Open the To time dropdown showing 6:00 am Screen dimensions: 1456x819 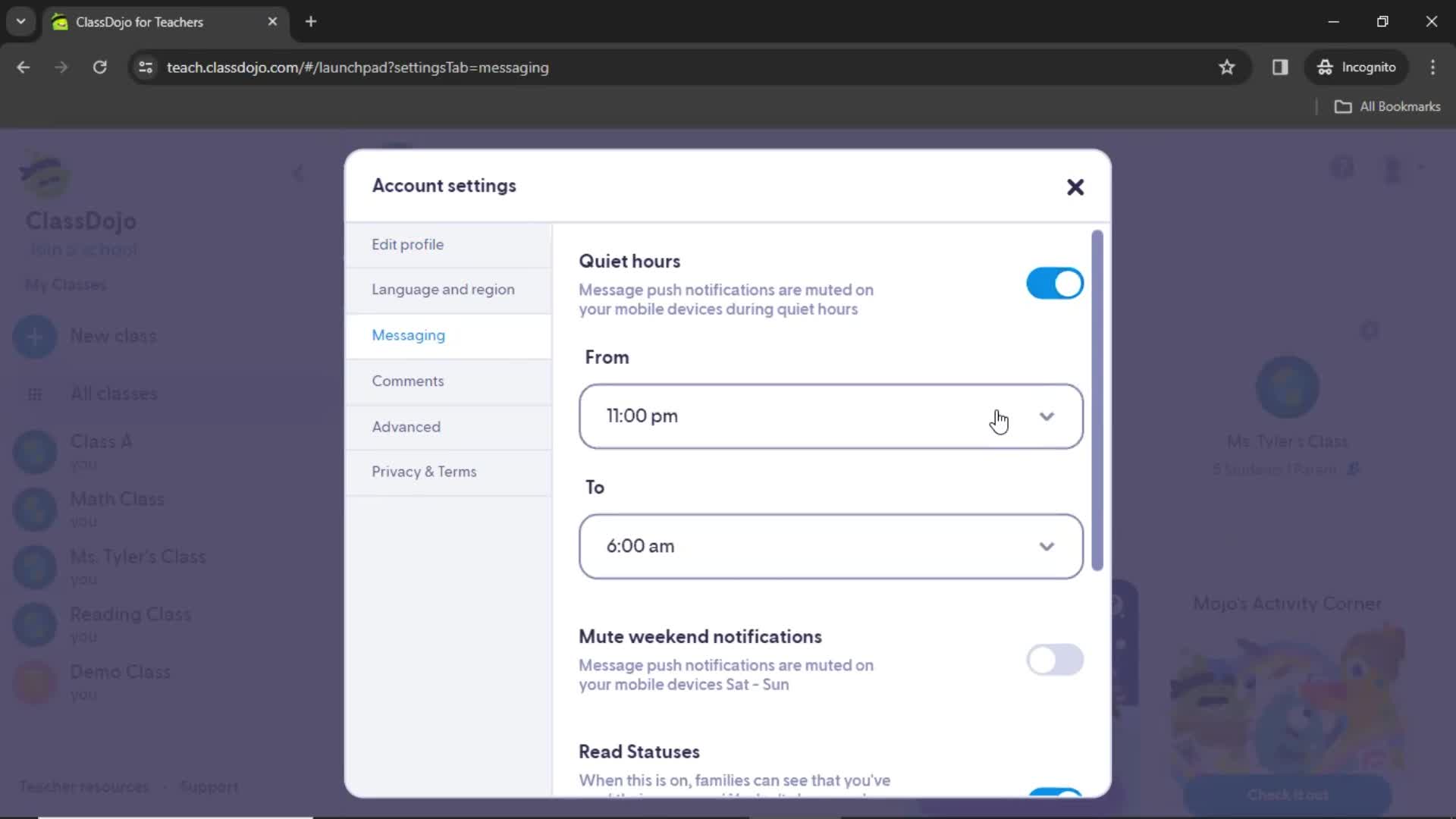[830, 547]
